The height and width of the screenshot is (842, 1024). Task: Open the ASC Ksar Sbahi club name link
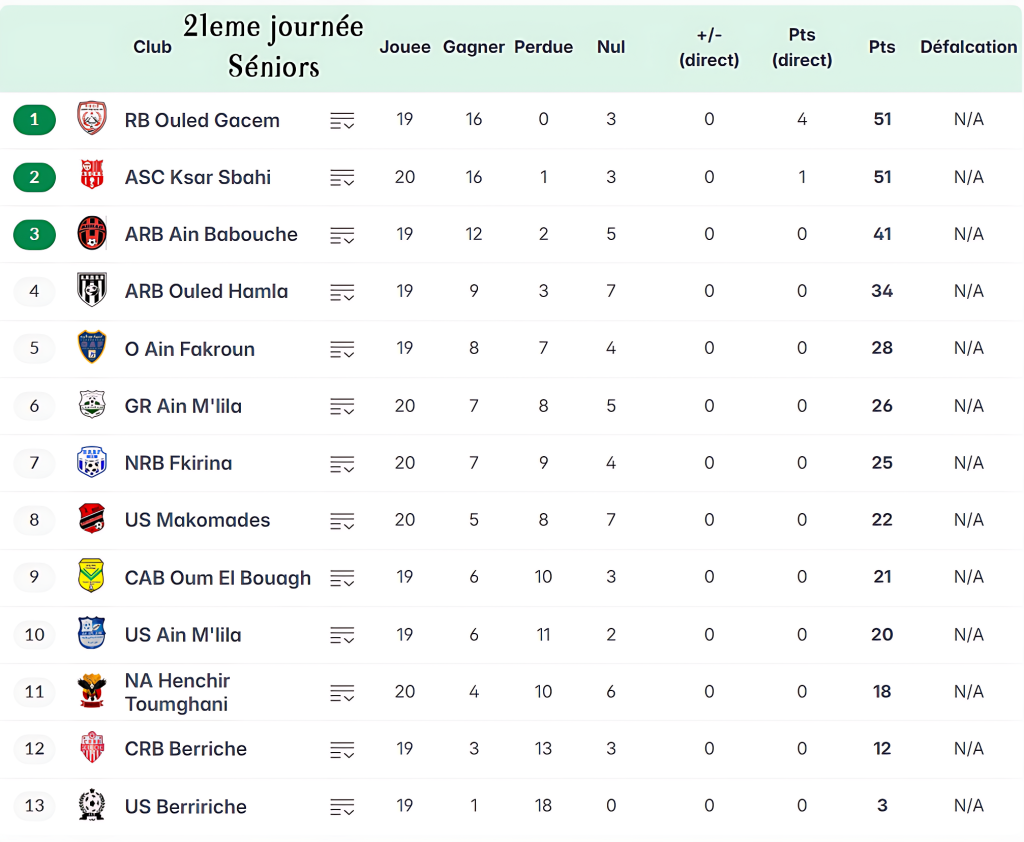pos(198,177)
